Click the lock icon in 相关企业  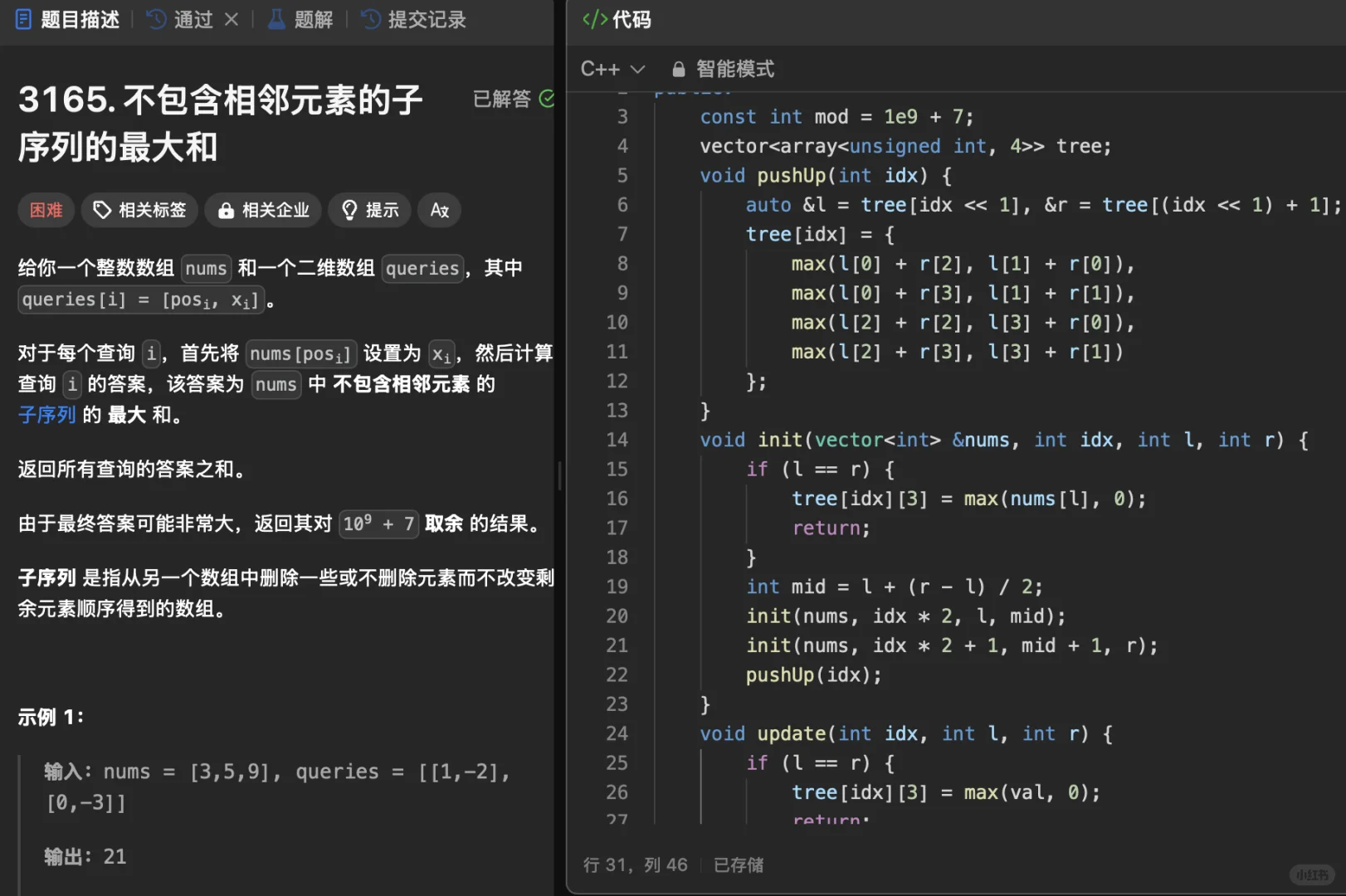coord(226,211)
